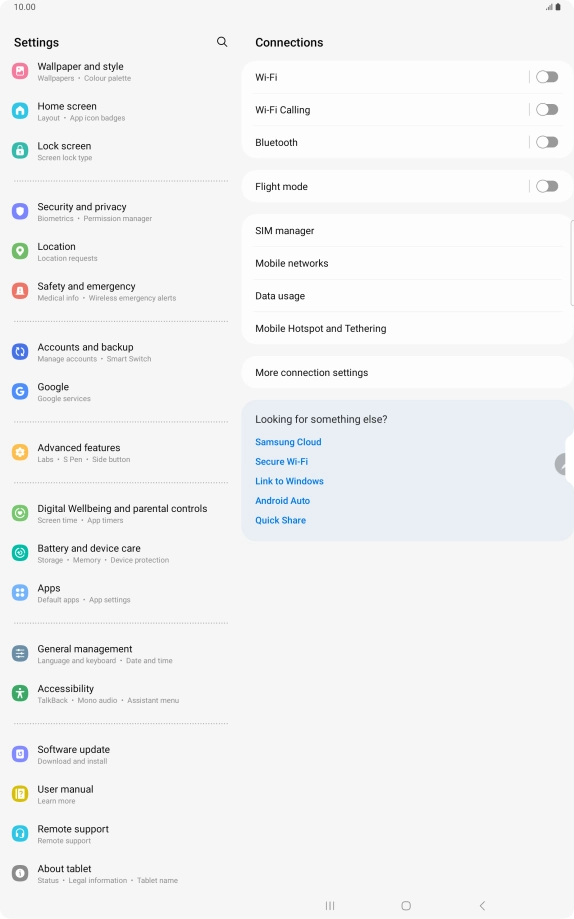Tap the Battery and device care icon
Image resolution: width=574 pixels, height=919 pixels.
(x=20, y=553)
